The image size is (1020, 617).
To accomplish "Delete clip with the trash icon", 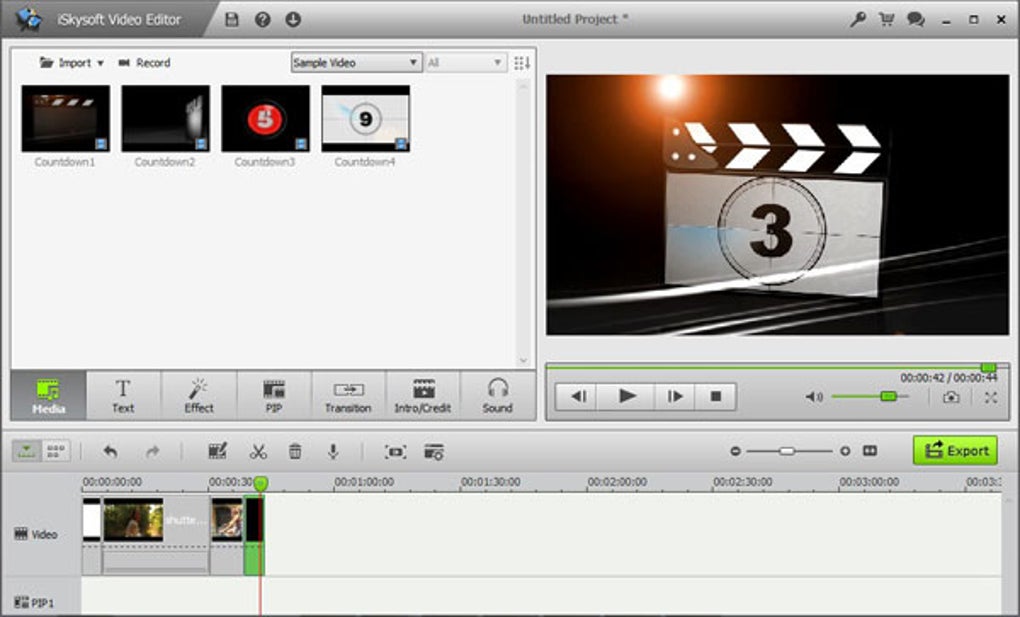I will click(295, 451).
